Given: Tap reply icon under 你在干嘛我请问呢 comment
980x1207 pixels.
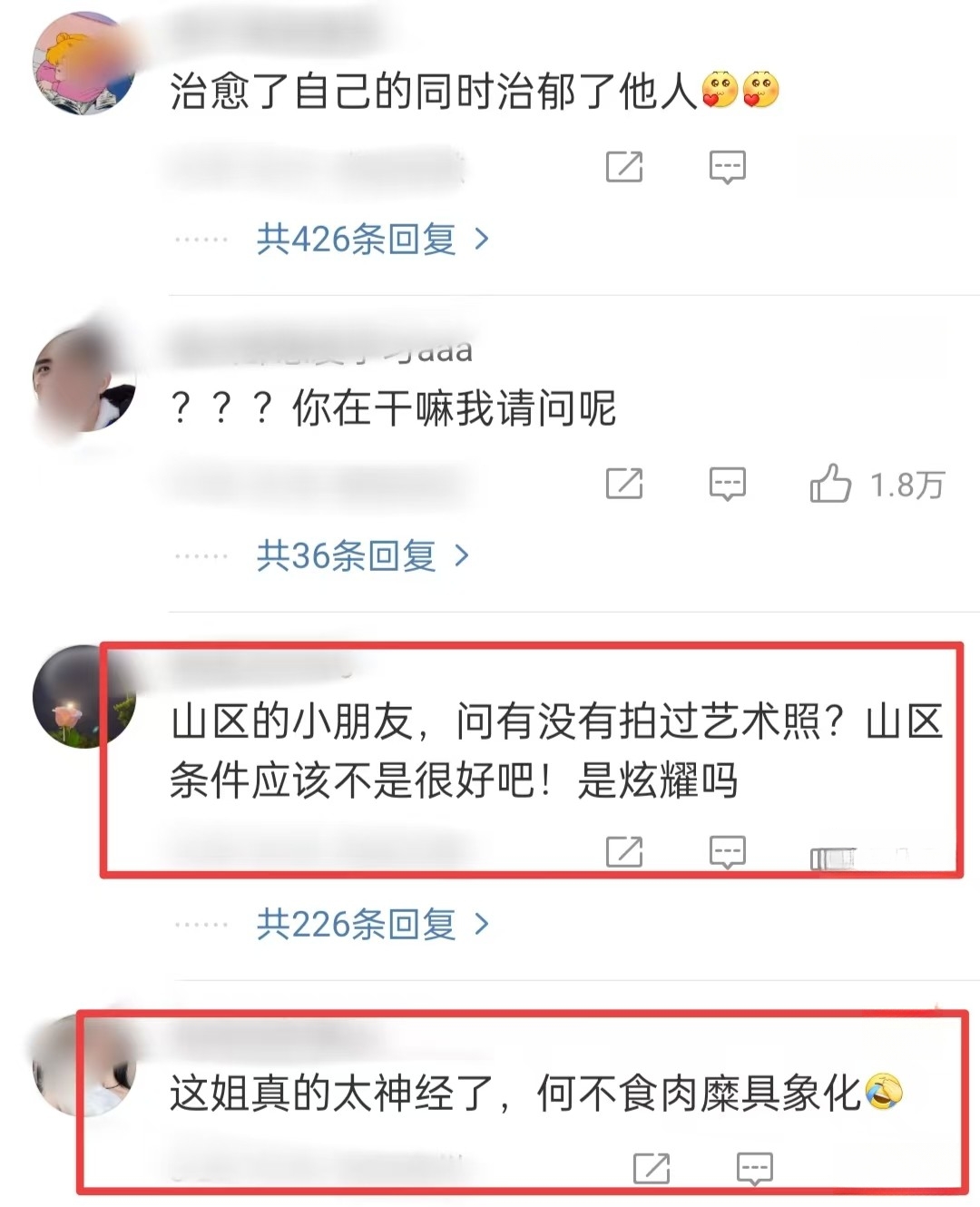Looking at the screenshot, I should (x=727, y=485).
